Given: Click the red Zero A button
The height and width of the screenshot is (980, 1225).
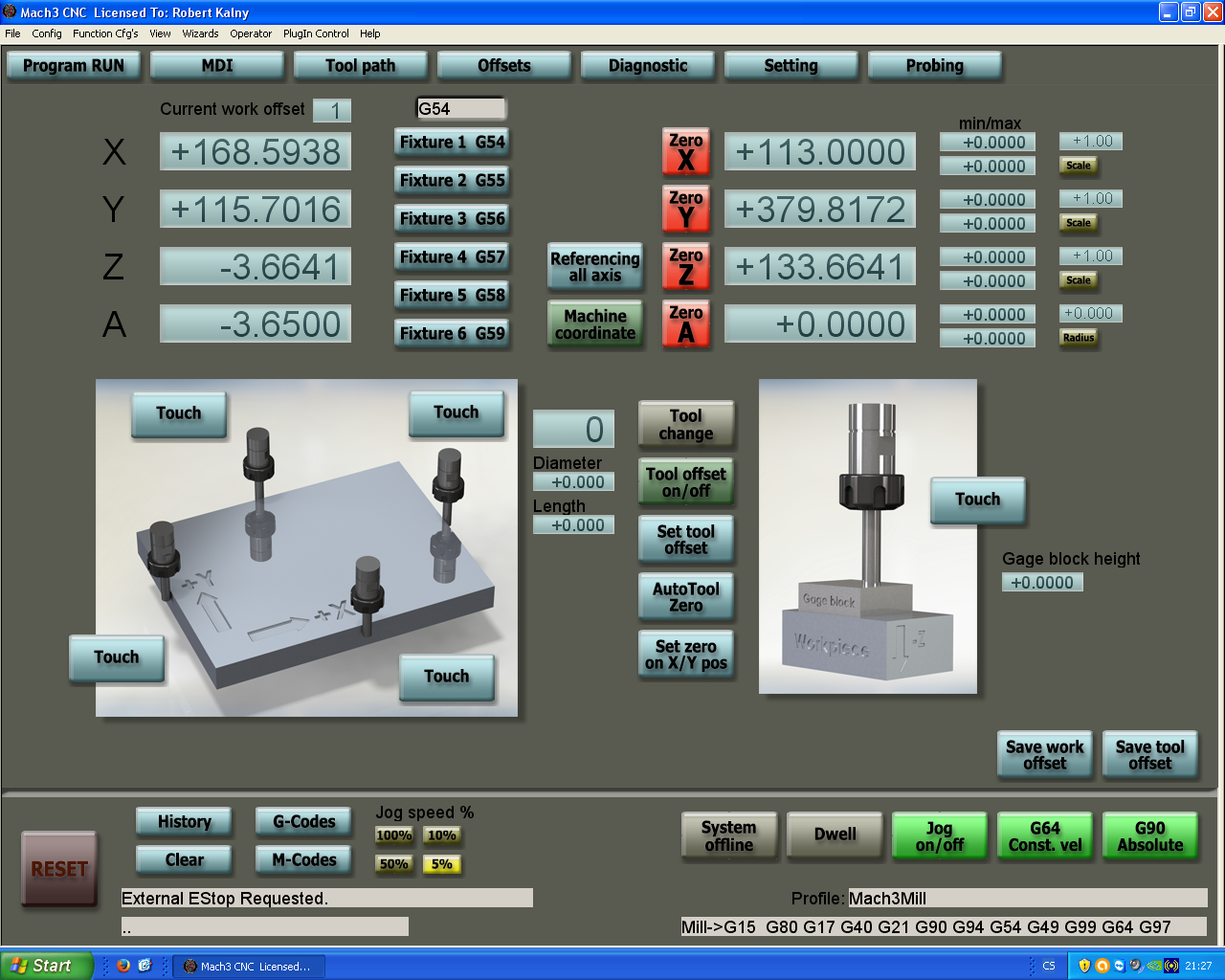Looking at the screenshot, I should [x=685, y=323].
